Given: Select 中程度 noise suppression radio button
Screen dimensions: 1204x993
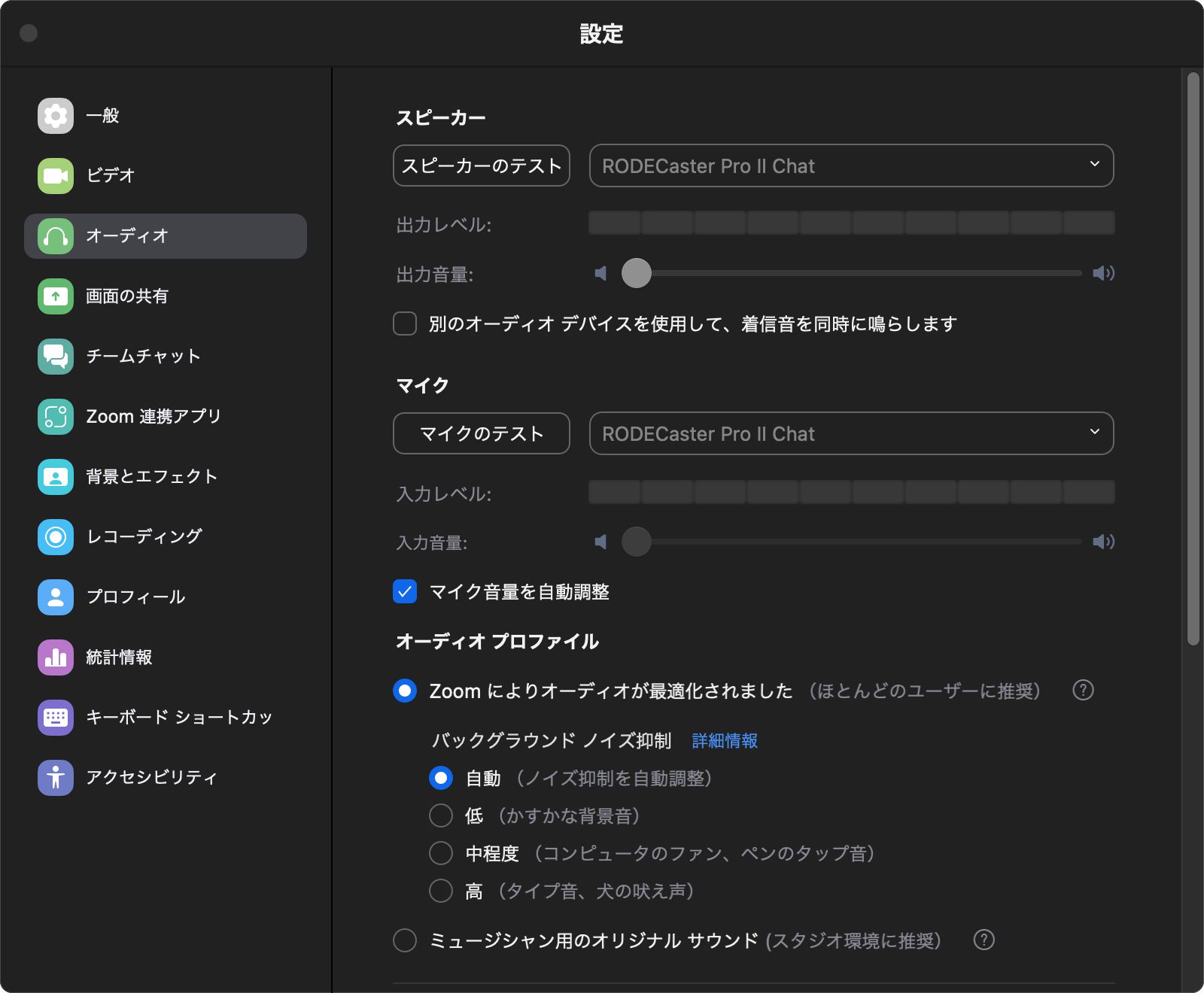Looking at the screenshot, I should [441, 853].
